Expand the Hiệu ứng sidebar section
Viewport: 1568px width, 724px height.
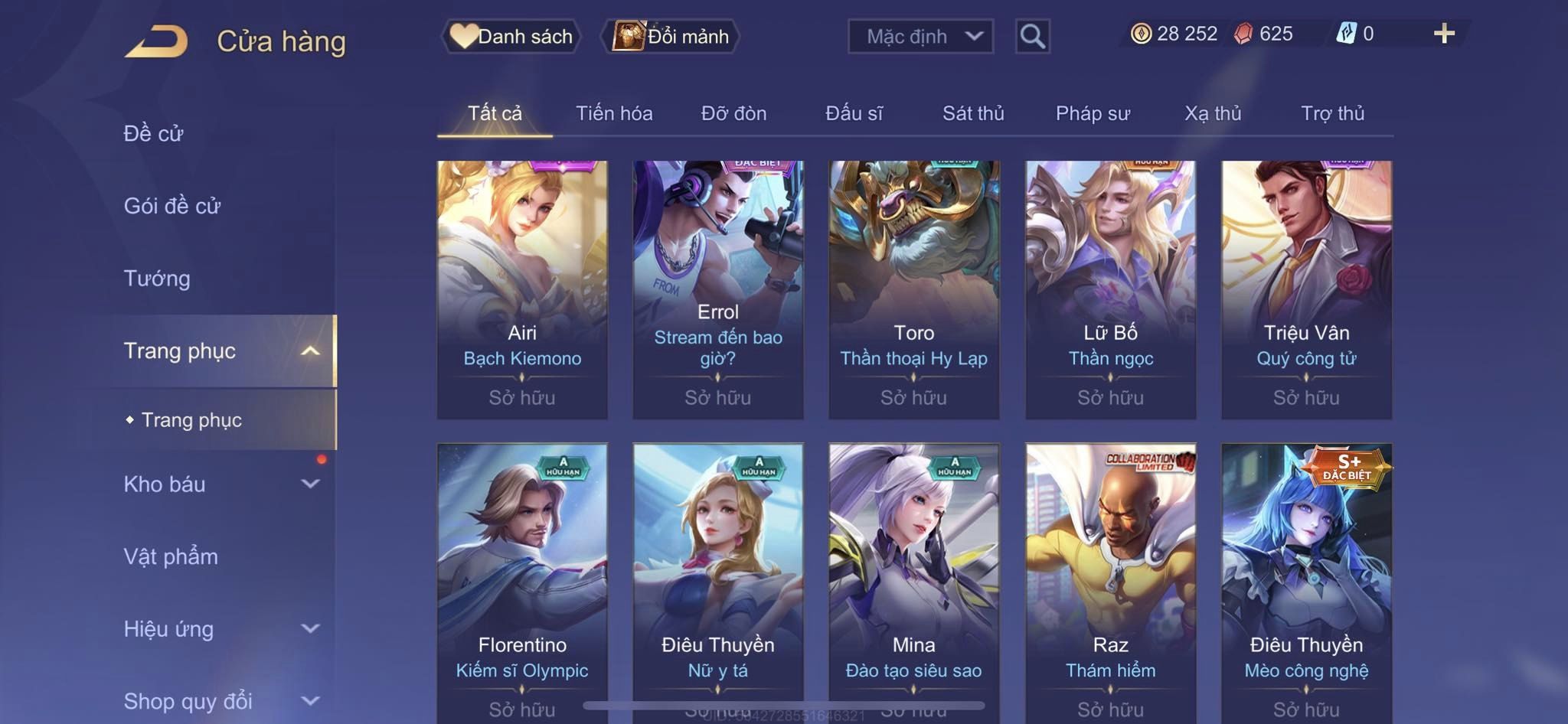click(310, 628)
